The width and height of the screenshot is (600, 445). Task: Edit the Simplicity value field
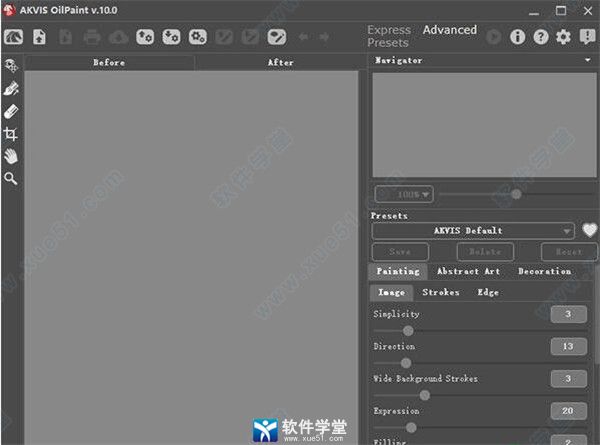pyautogui.click(x=569, y=314)
